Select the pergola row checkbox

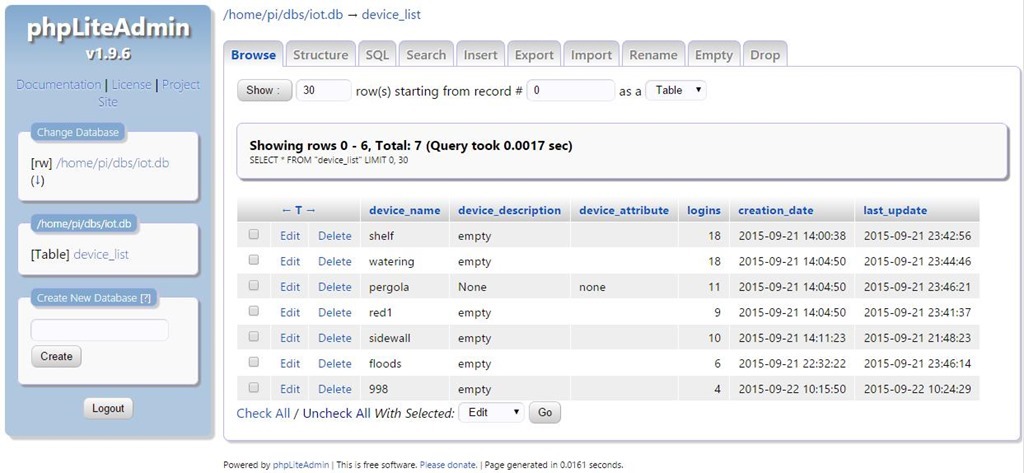pos(254,285)
